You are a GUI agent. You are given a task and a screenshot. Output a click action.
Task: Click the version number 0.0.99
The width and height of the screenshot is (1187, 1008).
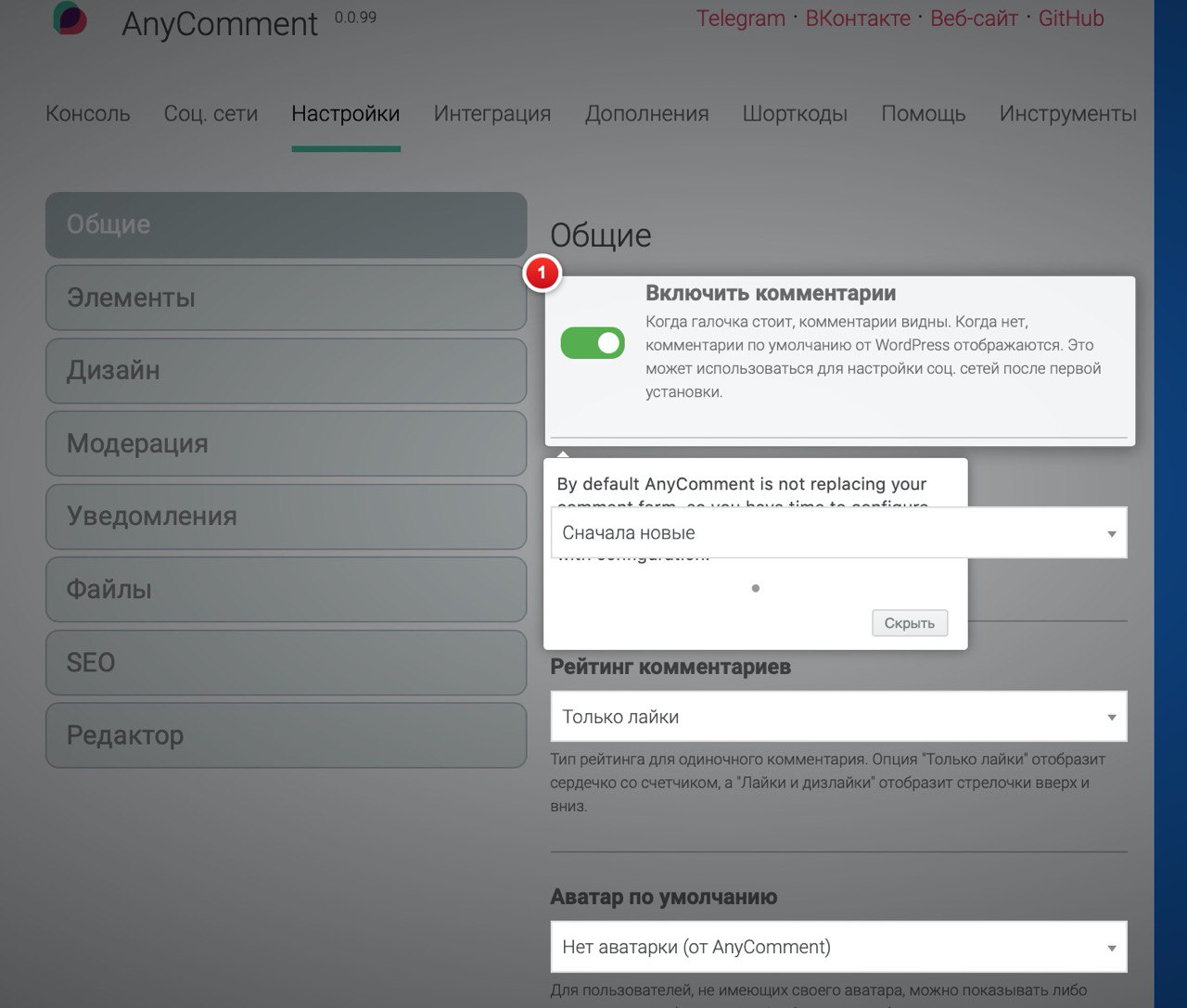coord(355,18)
